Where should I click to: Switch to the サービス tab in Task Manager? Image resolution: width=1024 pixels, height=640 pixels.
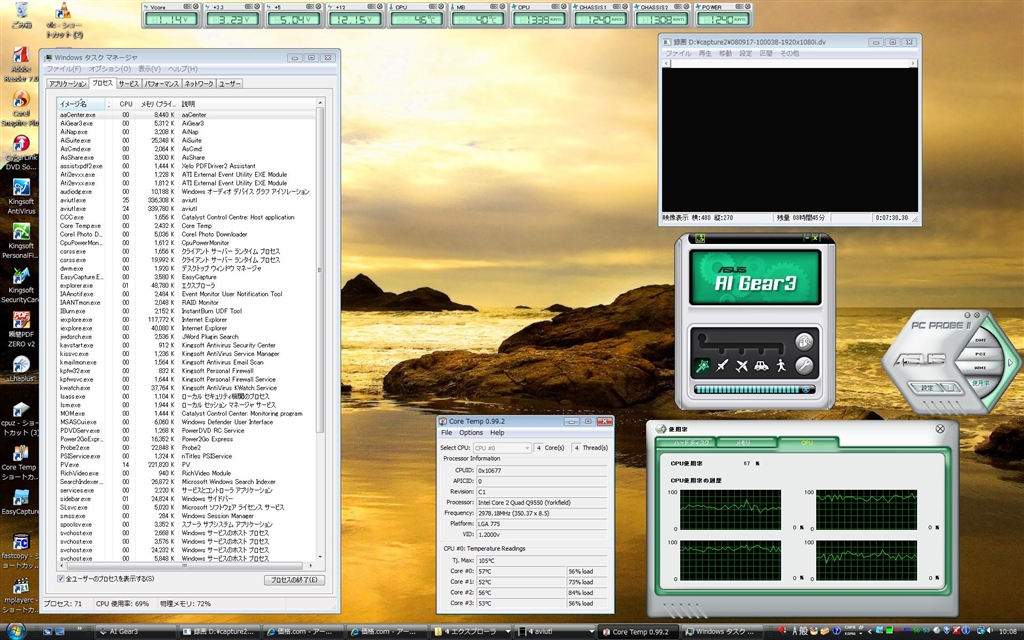(x=129, y=84)
